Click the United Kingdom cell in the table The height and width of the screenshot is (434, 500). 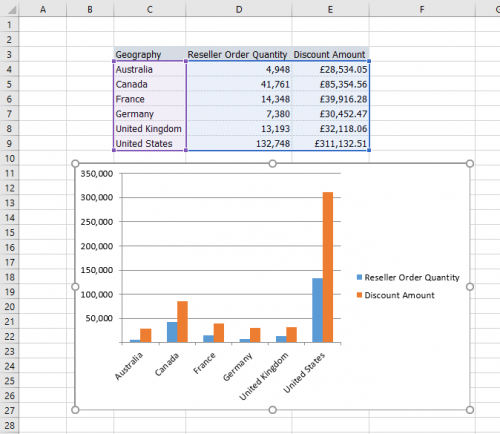pyautogui.click(x=149, y=129)
